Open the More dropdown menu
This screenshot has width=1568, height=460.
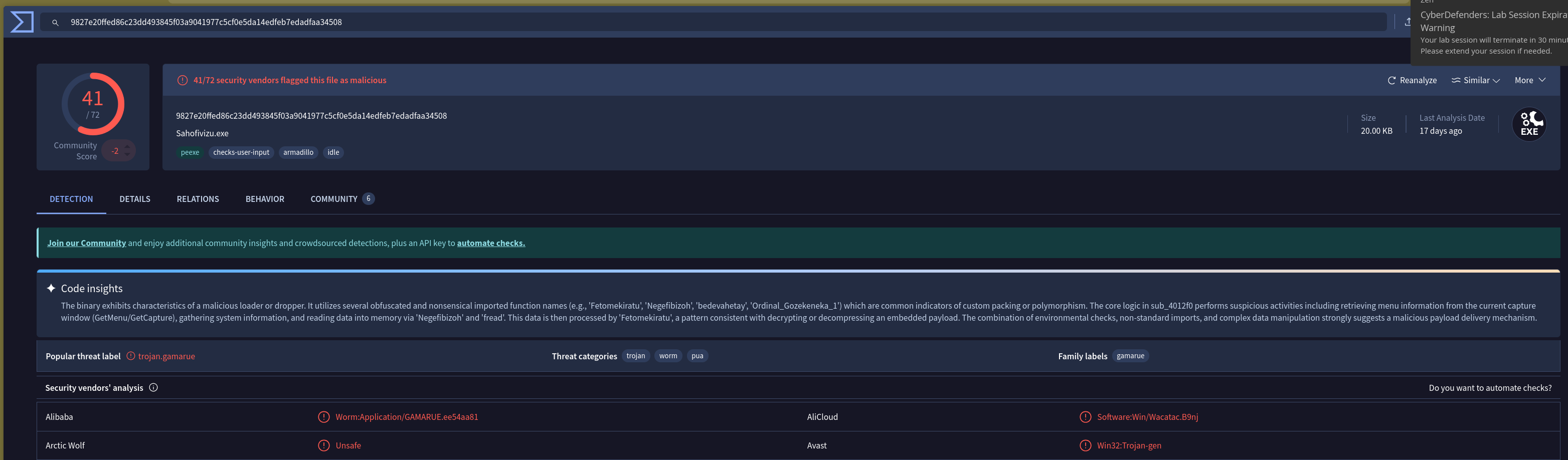pos(1529,80)
